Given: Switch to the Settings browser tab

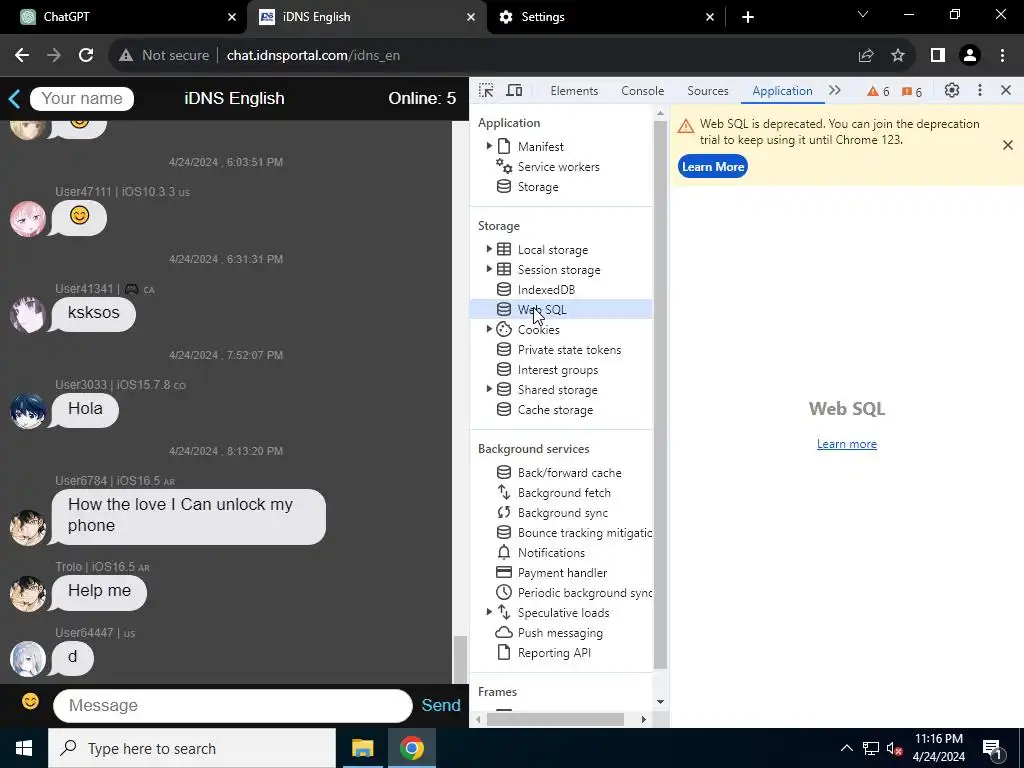Looking at the screenshot, I should (x=606, y=17).
